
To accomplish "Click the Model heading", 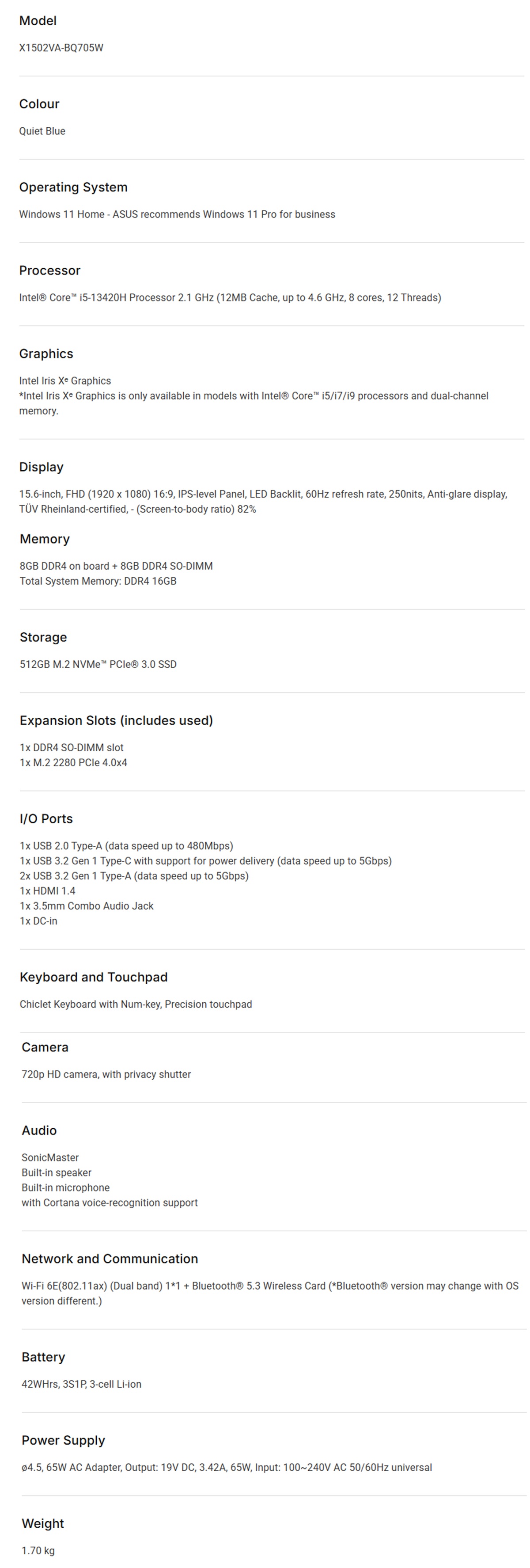I will click(x=38, y=21).
